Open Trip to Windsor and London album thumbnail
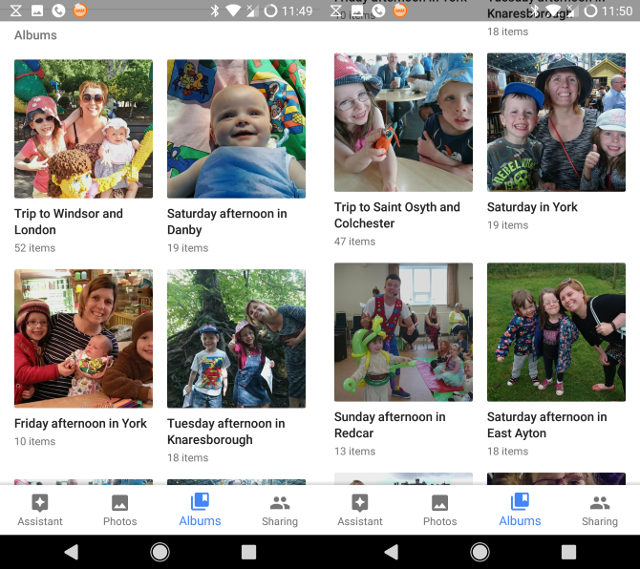The image size is (640, 569). point(84,129)
